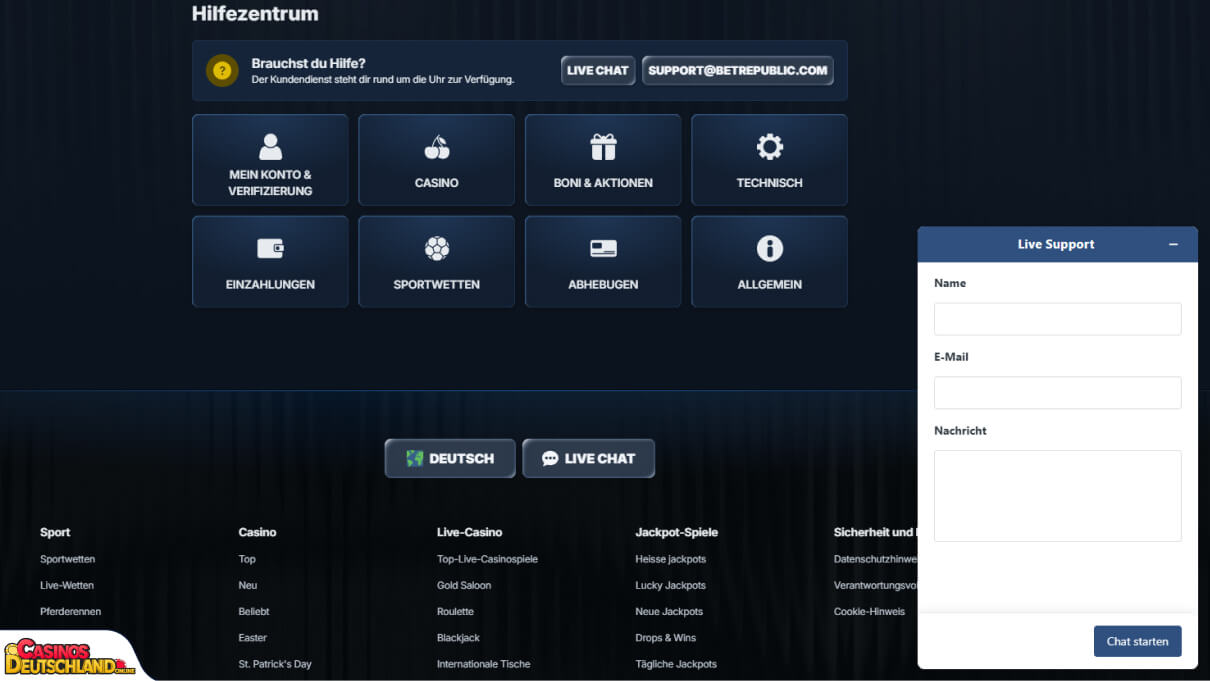1210x681 pixels.
Task: Open the St. Patrick's Day link
Action: (276, 664)
